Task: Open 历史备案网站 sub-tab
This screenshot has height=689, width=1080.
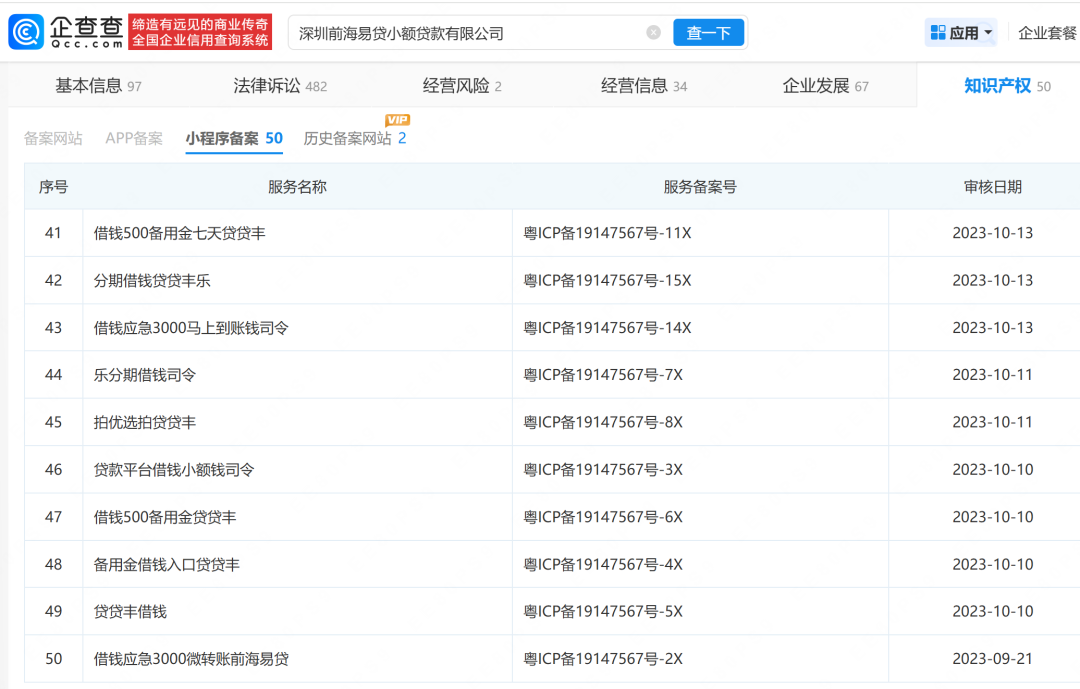Action: (355, 138)
